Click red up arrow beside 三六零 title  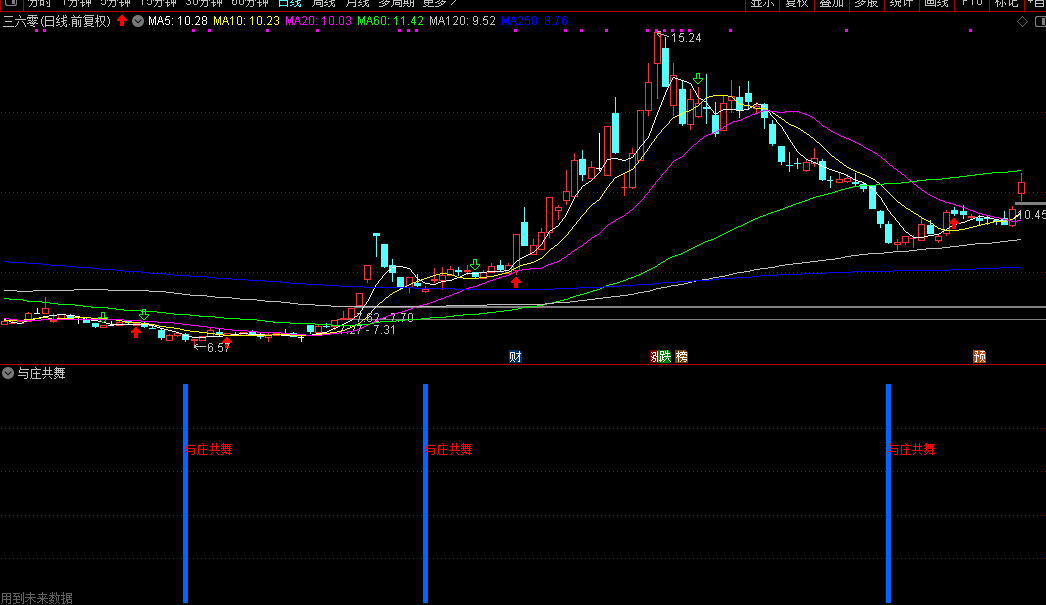(x=121, y=21)
